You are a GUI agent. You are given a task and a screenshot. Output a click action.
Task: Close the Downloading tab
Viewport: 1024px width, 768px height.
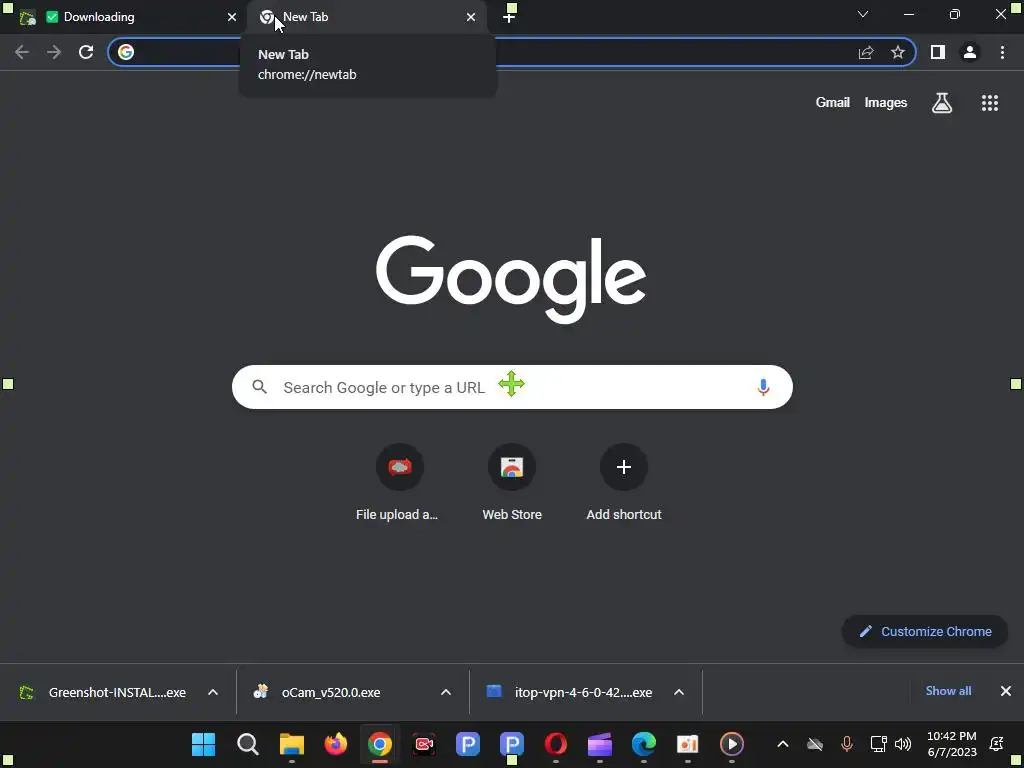[x=232, y=17]
